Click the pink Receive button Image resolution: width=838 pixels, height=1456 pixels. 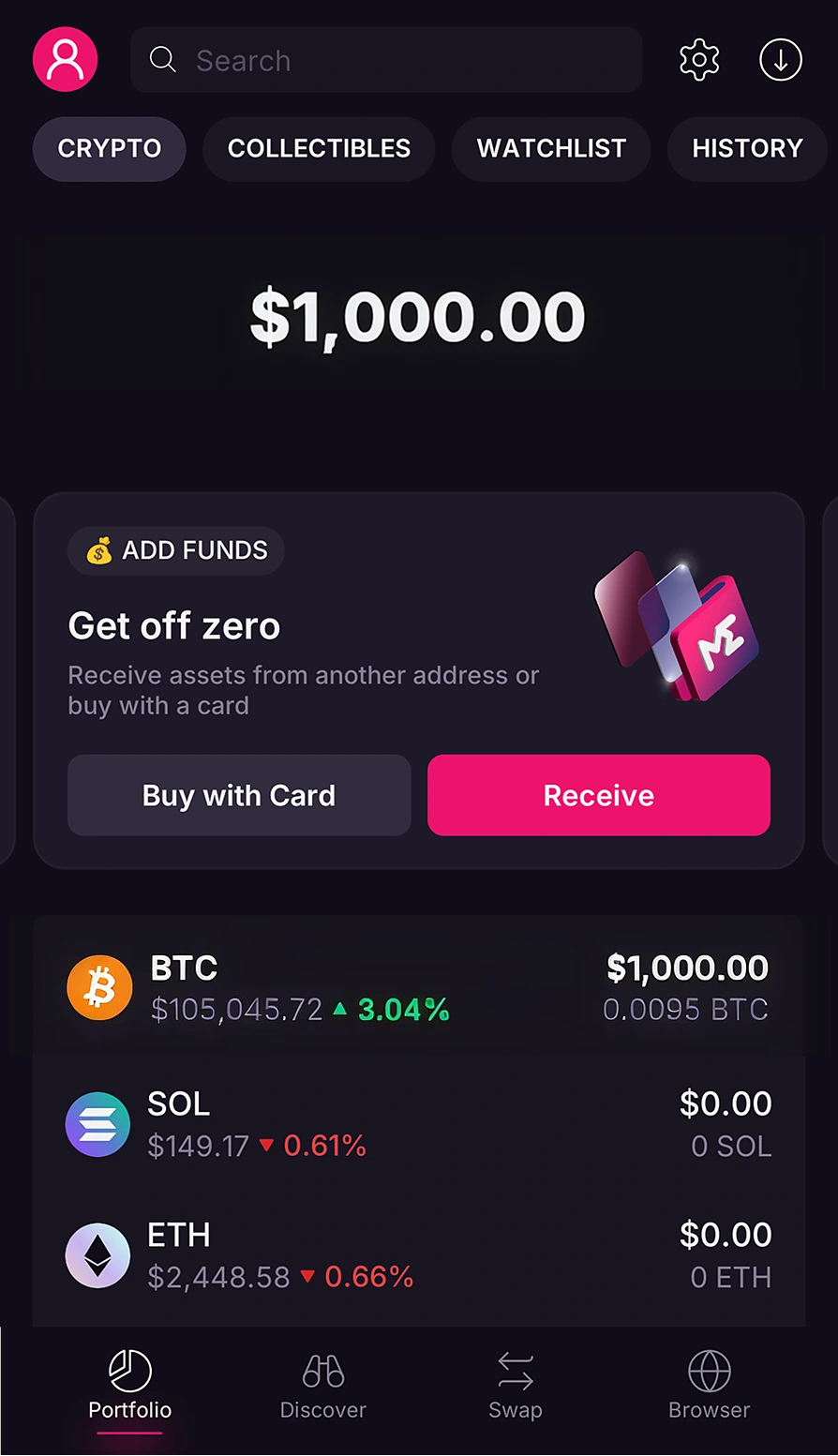[x=599, y=795]
